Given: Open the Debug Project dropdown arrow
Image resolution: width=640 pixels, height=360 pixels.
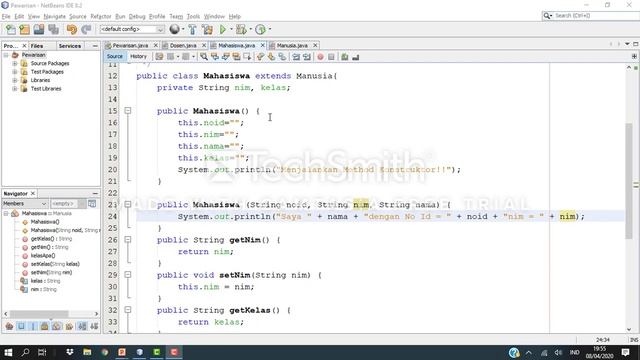Looking at the screenshot, I should 250,29.
